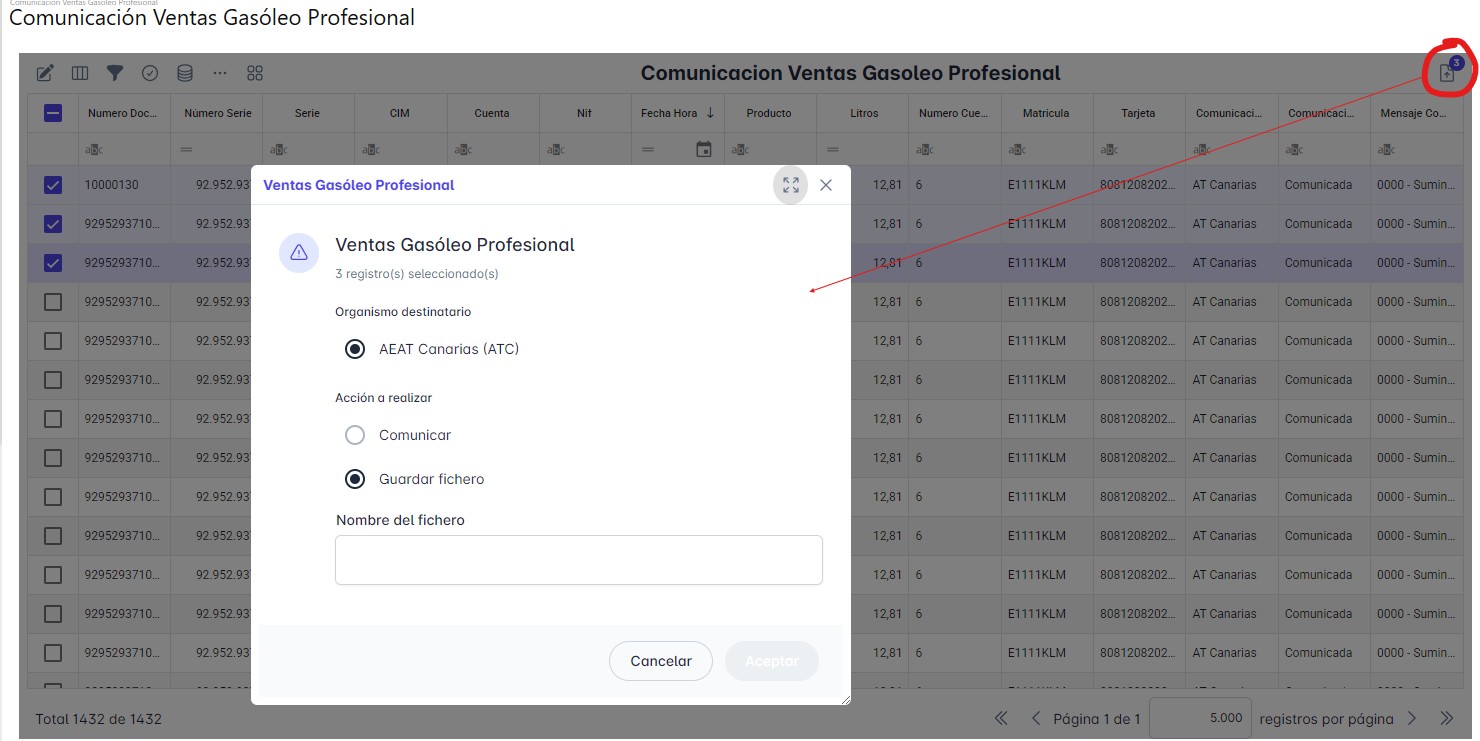Click the funnel filter toolbar icon
The height and width of the screenshot is (741, 1480).
[x=115, y=73]
